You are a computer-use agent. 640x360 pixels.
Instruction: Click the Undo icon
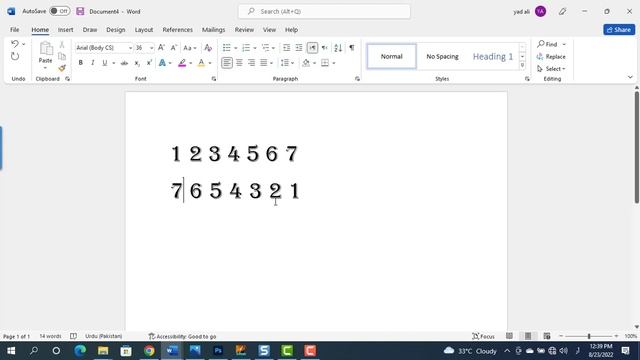pyautogui.click(x=15, y=44)
